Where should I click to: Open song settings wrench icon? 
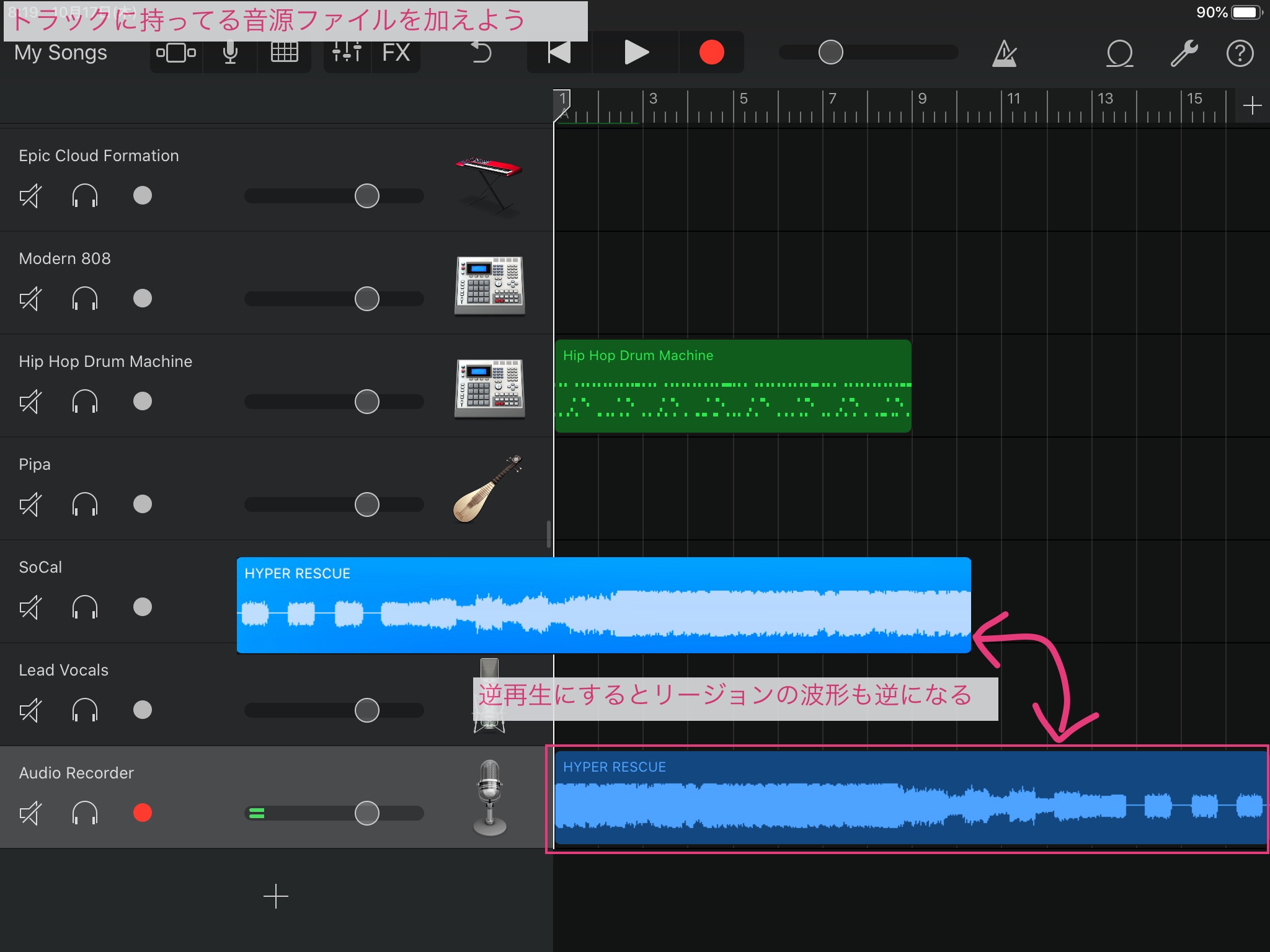point(1184,53)
